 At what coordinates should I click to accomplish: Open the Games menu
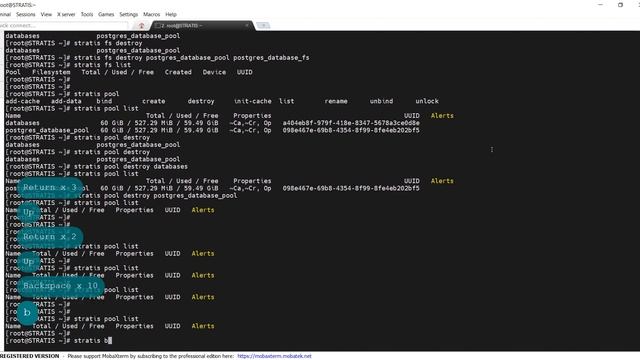coord(106,14)
